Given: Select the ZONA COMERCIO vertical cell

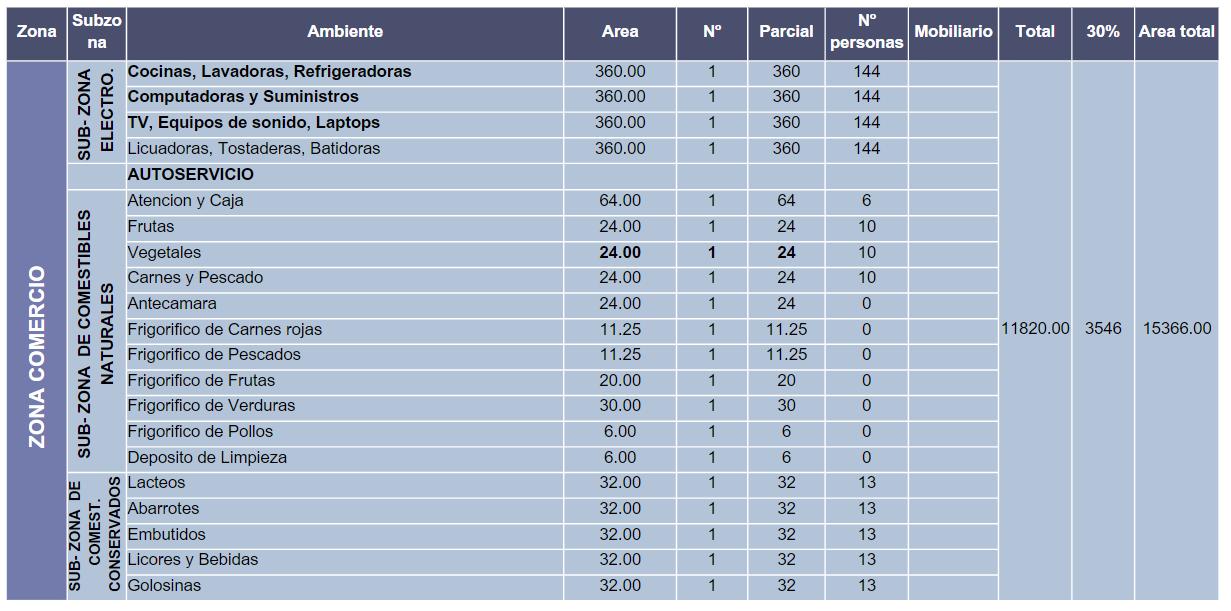Looking at the screenshot, I should 37,330.
